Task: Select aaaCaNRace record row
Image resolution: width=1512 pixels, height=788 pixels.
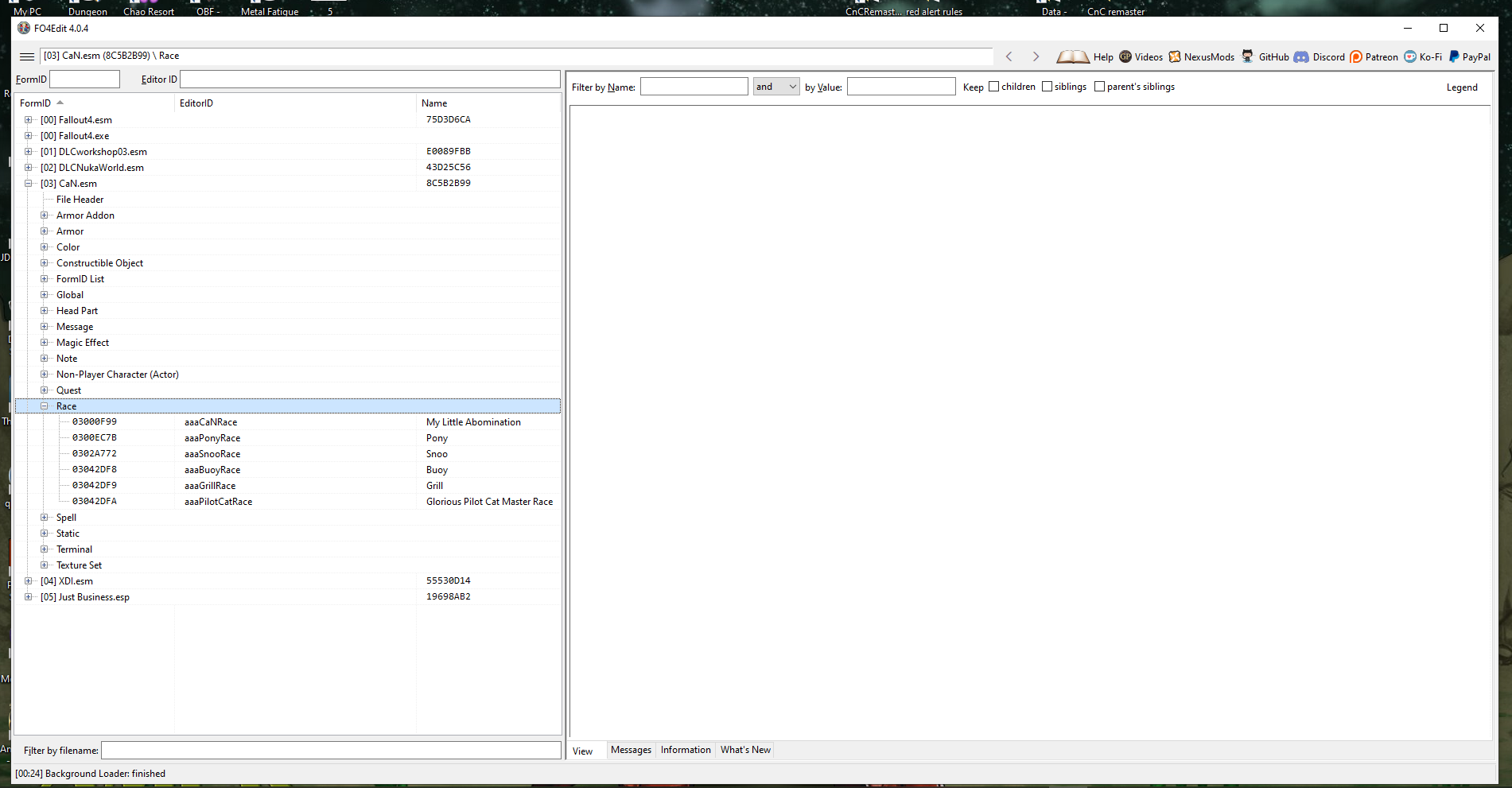Action: [288, 422]
